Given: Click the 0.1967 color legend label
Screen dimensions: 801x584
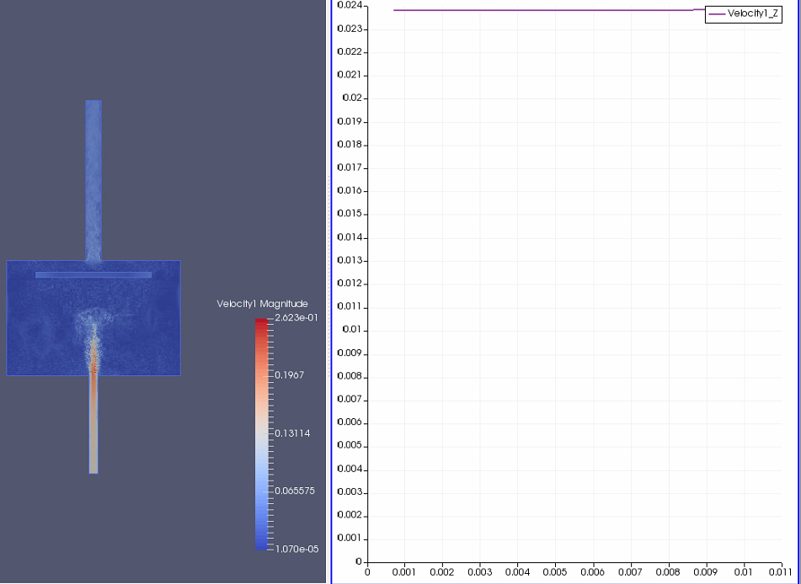Looking at the screenshot, I should pyautogui.click(x=288, y=375).
